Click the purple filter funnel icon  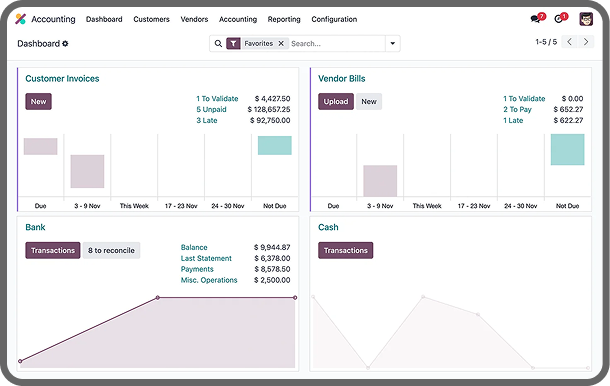(233, 44)
